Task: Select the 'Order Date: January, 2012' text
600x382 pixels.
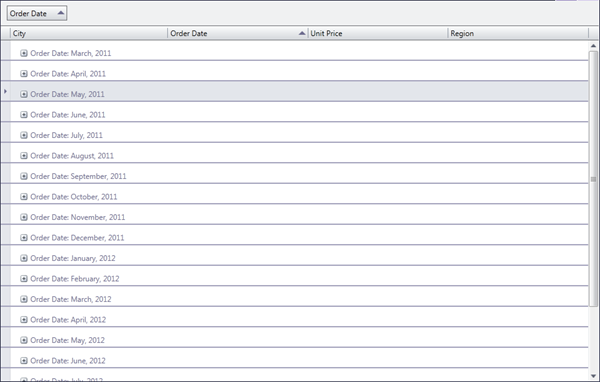Action: click(73, 258)
